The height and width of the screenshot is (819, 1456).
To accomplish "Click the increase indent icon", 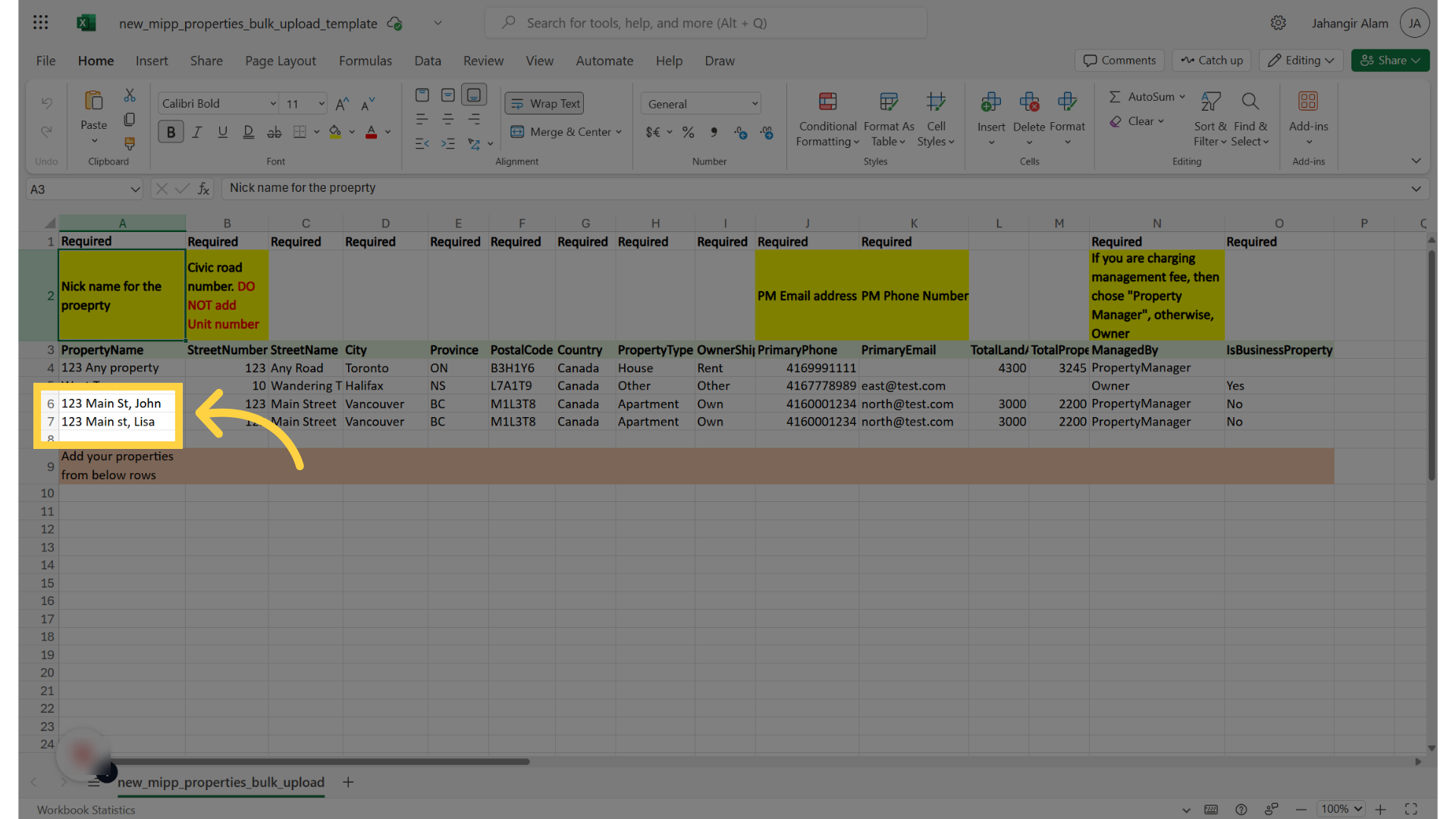I will coord(448,143).
